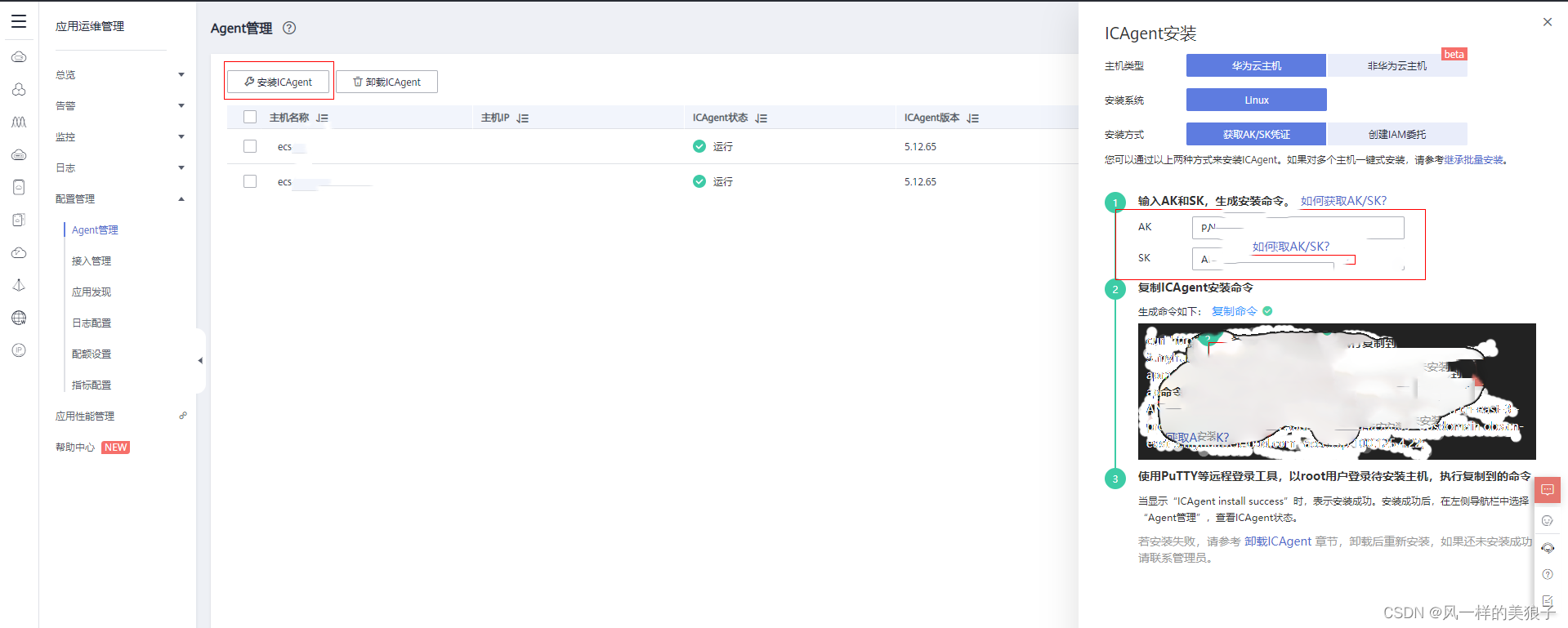Screen dimensions: 1568x628
Task: Open the red chat consultation floating icon
Action: (x=1548, y=490)
